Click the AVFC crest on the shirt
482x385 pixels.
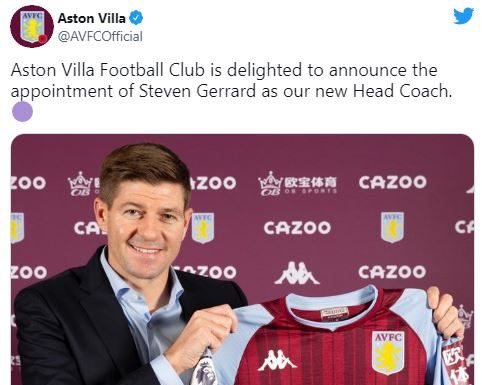pos(388,353)
